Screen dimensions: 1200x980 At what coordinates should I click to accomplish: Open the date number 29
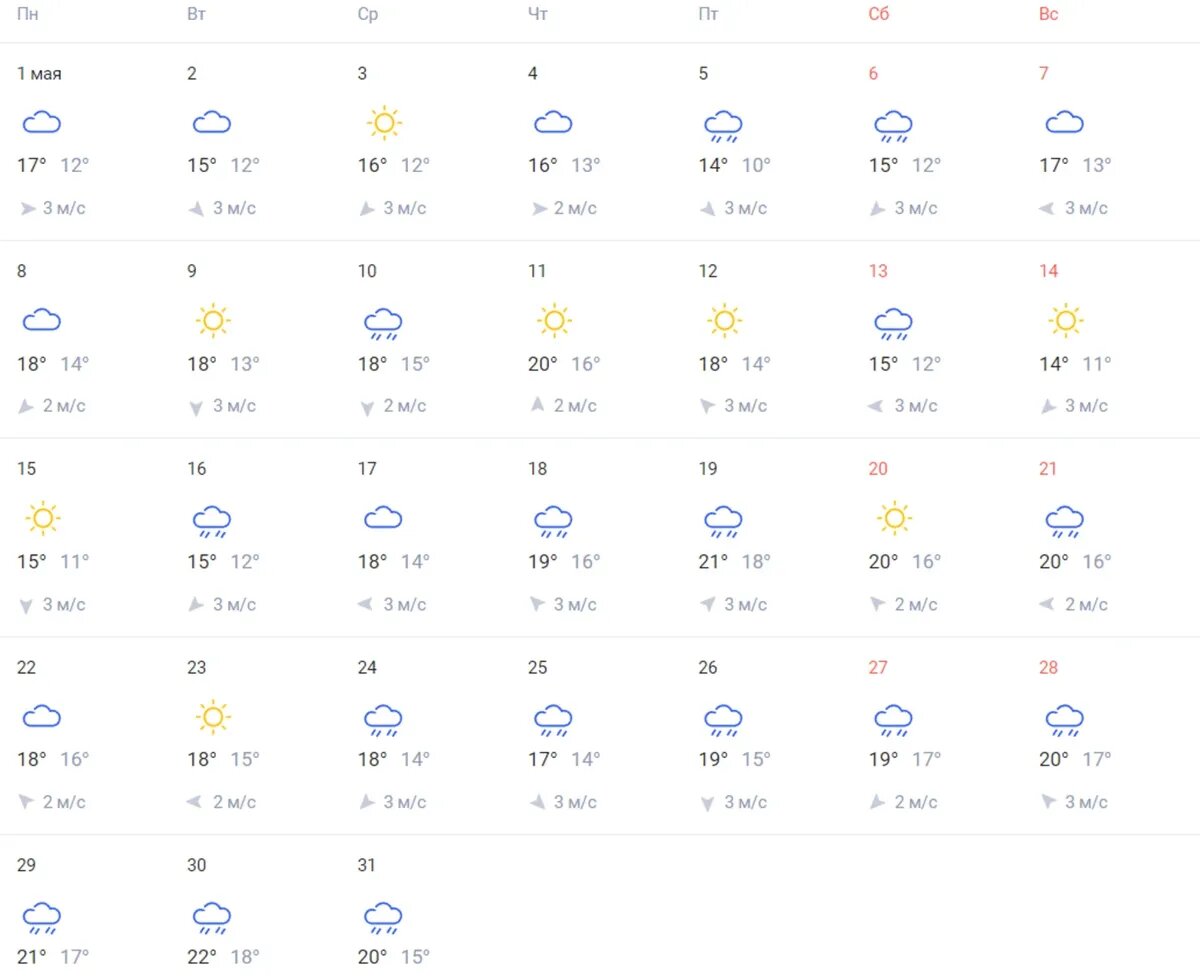click(26, 865)
